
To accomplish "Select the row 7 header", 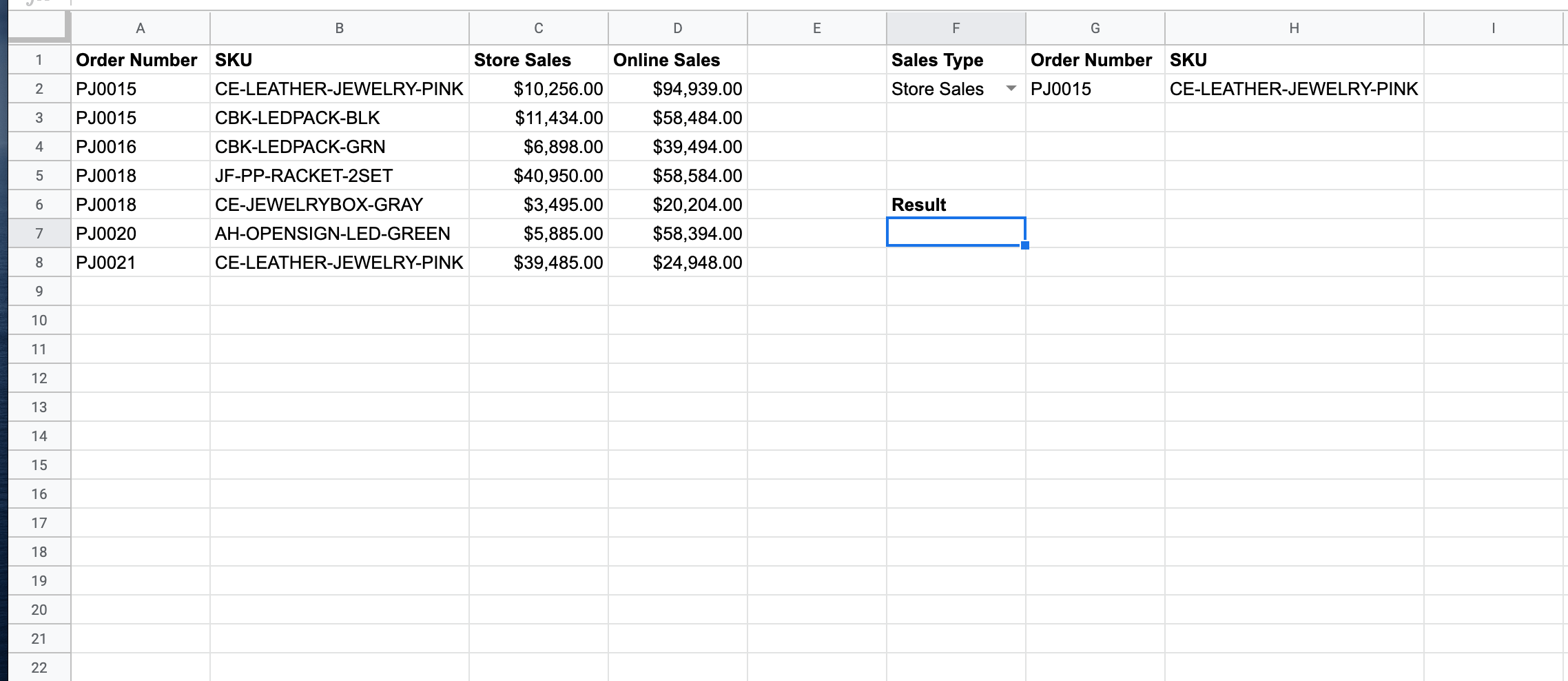I will coord(39,233).
